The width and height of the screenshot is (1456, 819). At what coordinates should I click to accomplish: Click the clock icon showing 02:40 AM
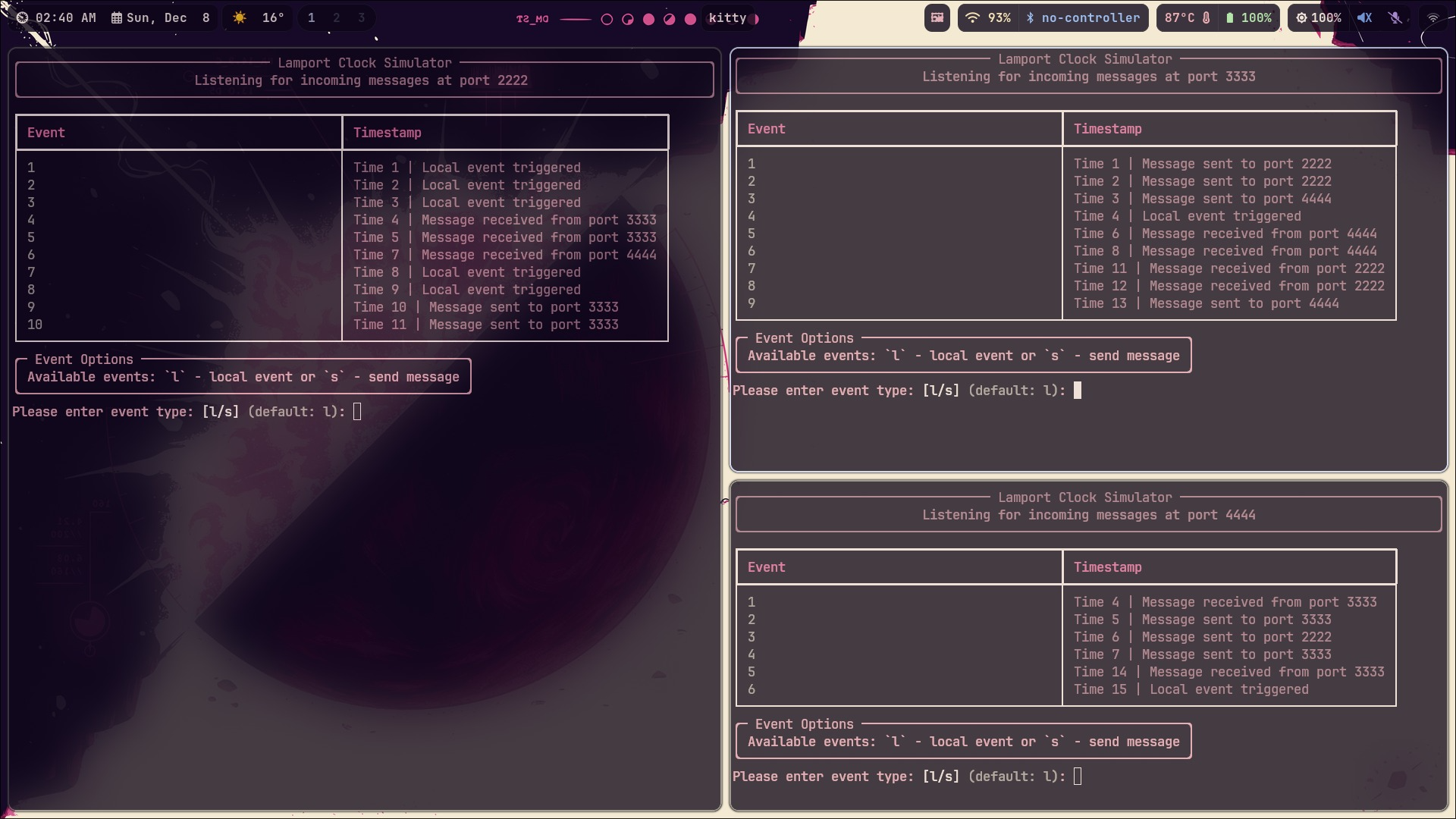23,17
